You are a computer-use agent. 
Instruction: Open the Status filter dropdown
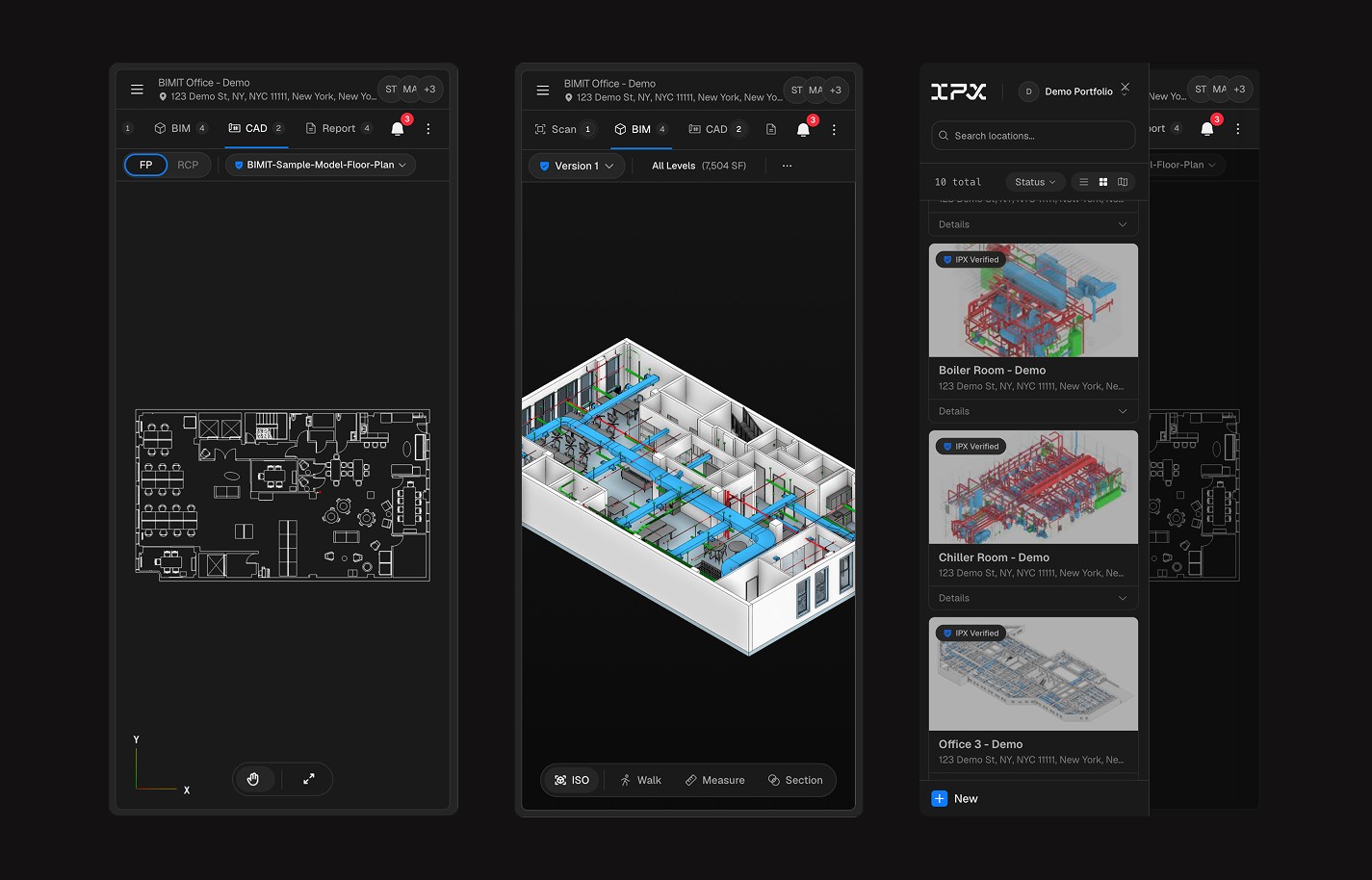point(1035,182)
